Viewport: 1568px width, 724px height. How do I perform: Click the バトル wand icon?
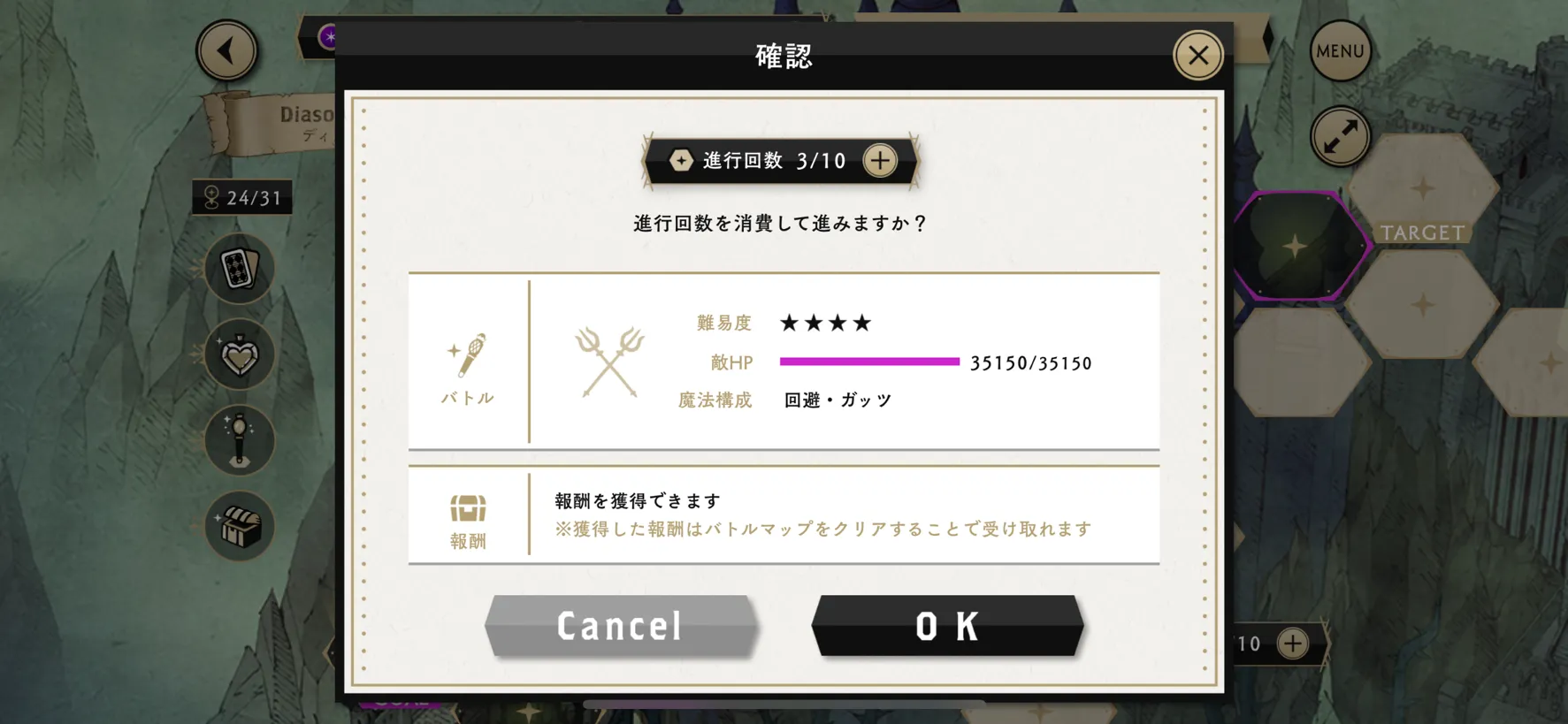467,355
